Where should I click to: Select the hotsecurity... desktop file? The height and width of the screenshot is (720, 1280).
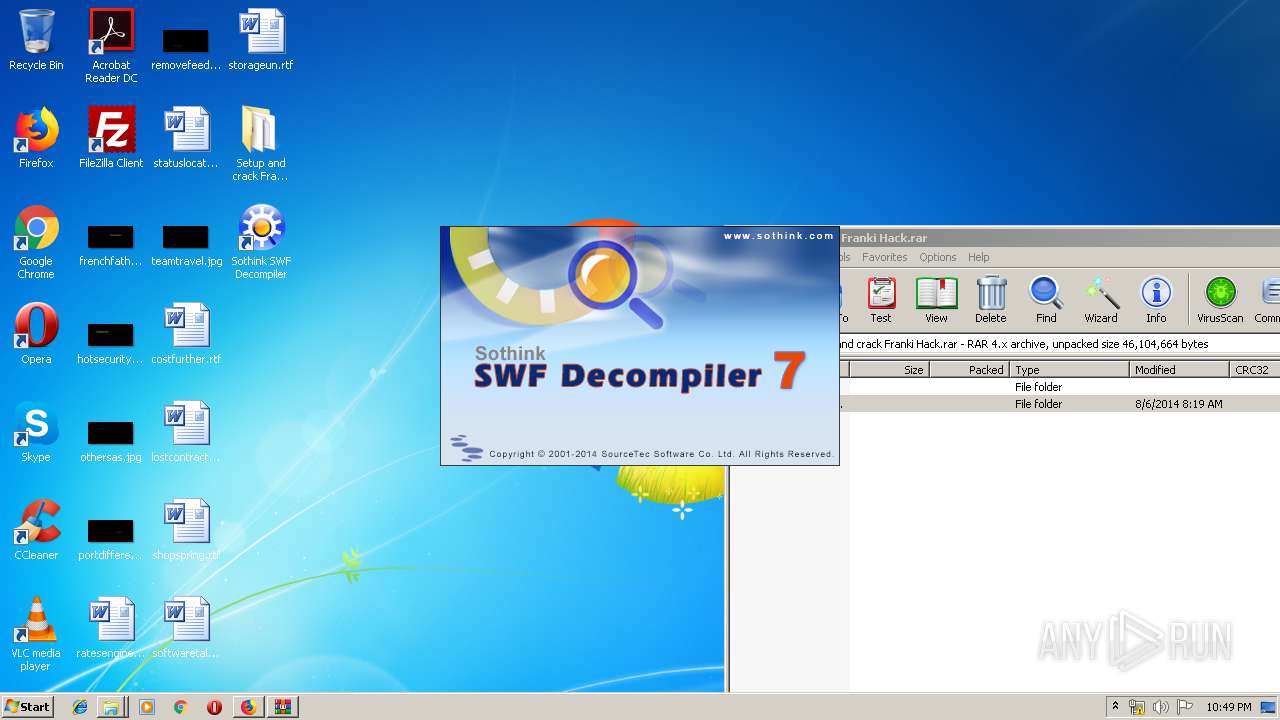tap(111, 343)
